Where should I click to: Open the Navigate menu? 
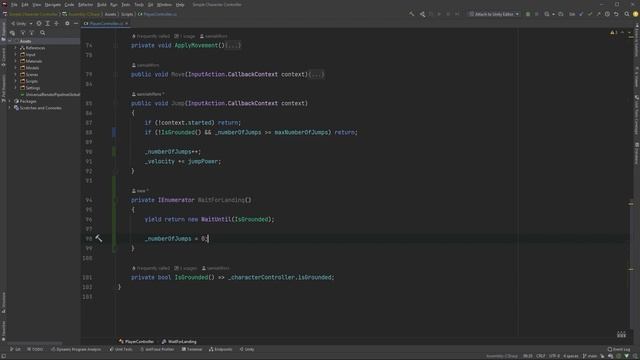52,4
